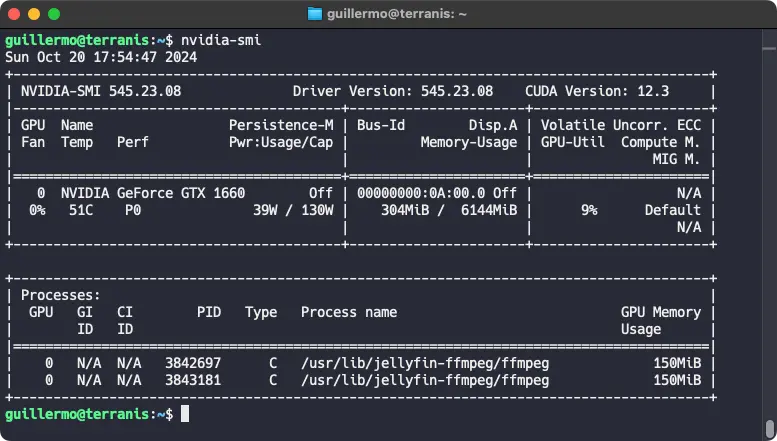Click the Process name column header
The height and width of the screenshot is (441, 777).
pyautogui.click(x=349, y=312)
